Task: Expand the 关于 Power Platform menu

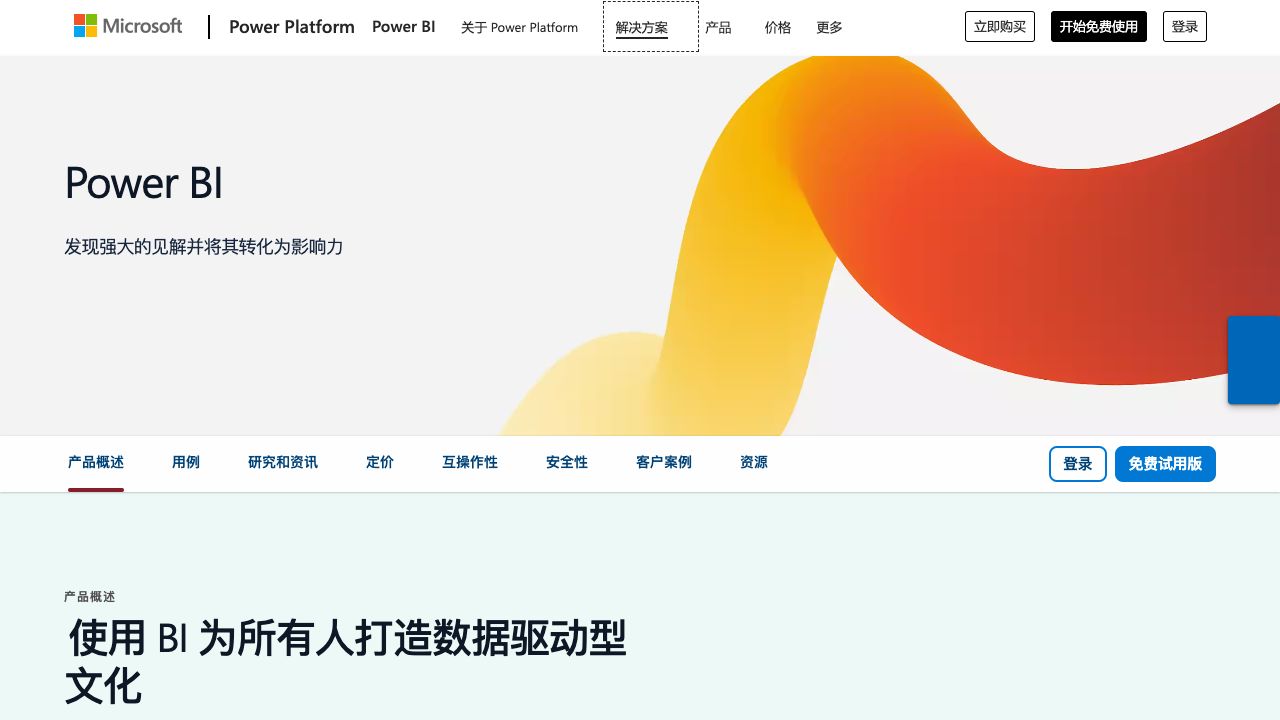Action: click(x=519, y=27)
